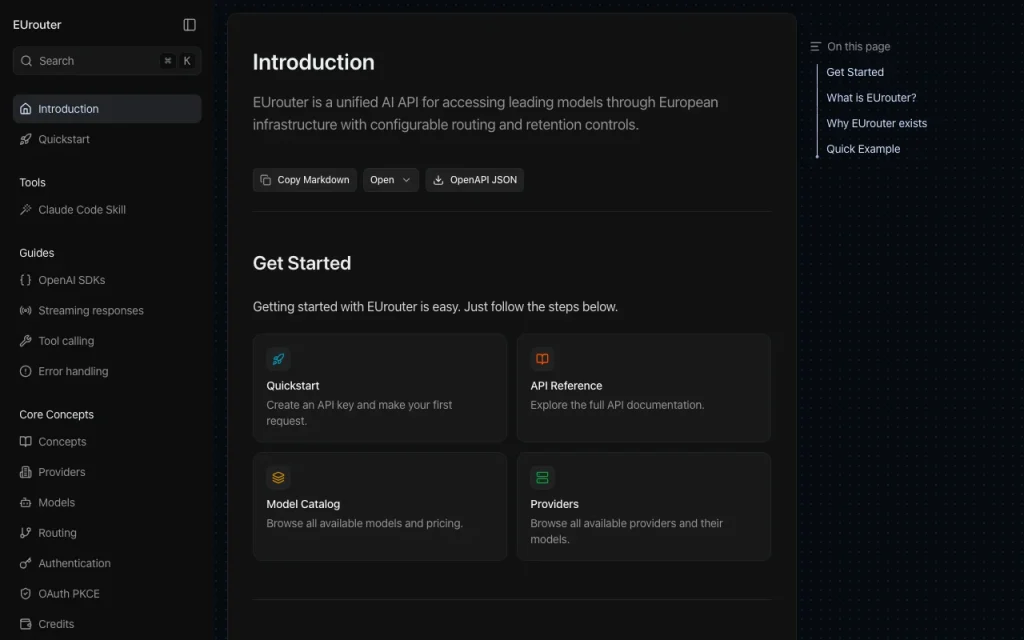Screen dimensions: 1024x640
Task: Open Providers in the sidebar
Action: 107,472
